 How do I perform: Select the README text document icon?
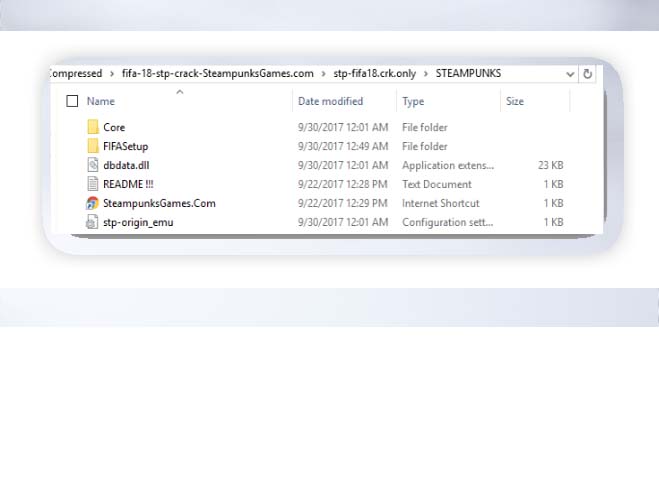pos(92,184)
